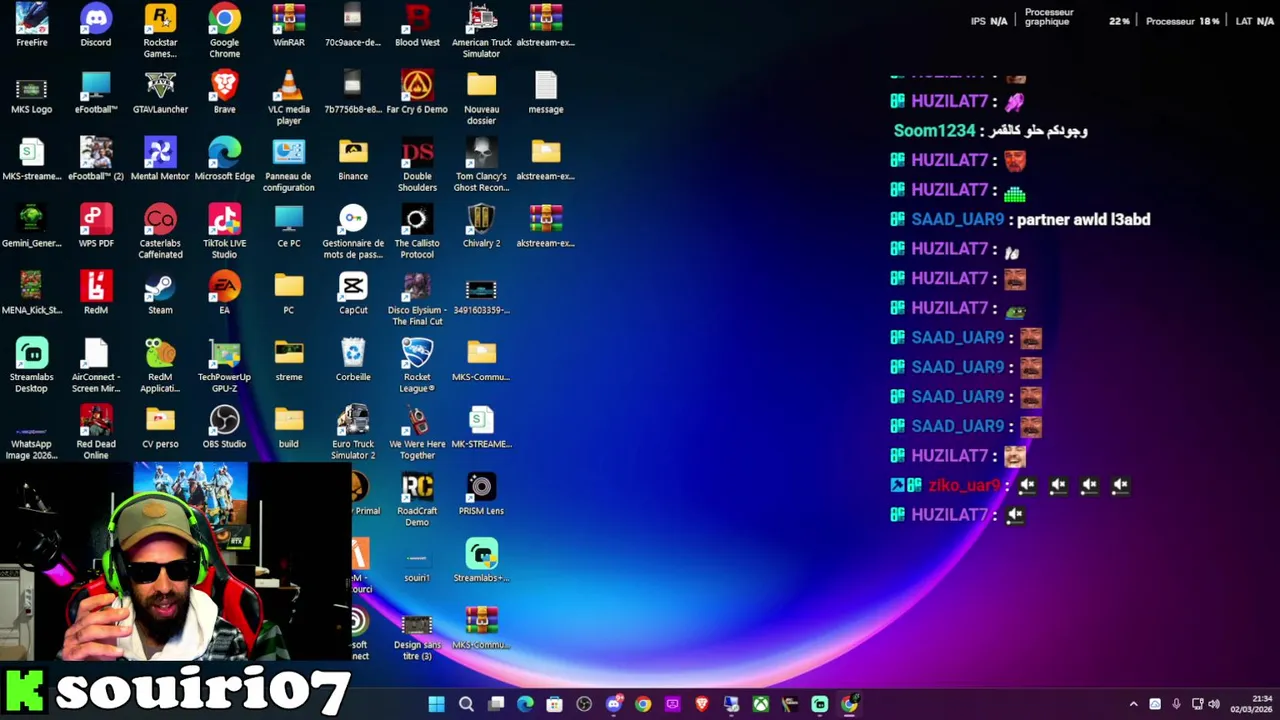
Task: Switch to Xbox app in taskbar
Action: [761, 704]
